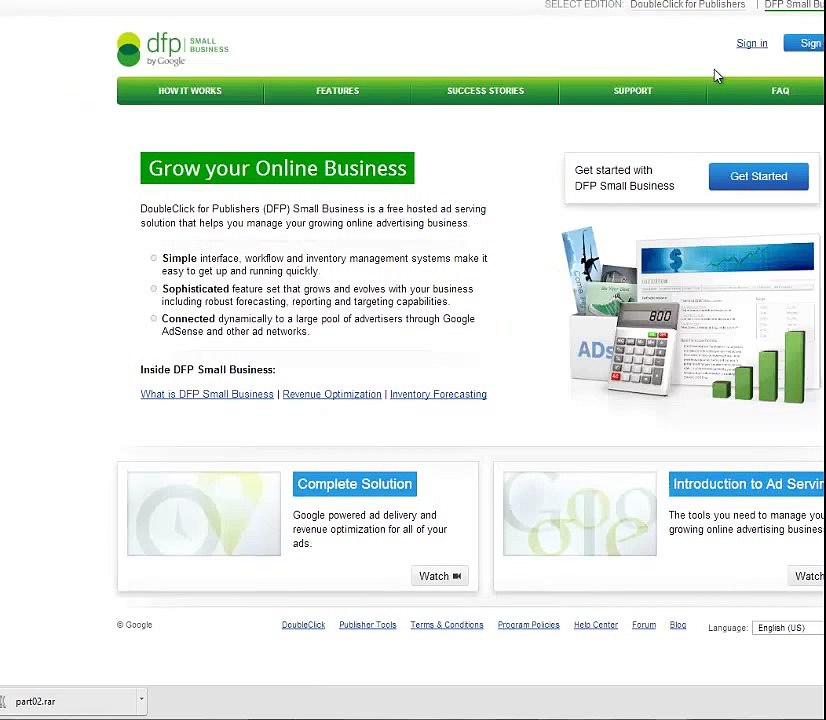Click the part02.rar file type icon
Viewport: 826px width, 720px height.
click(3, 702)
